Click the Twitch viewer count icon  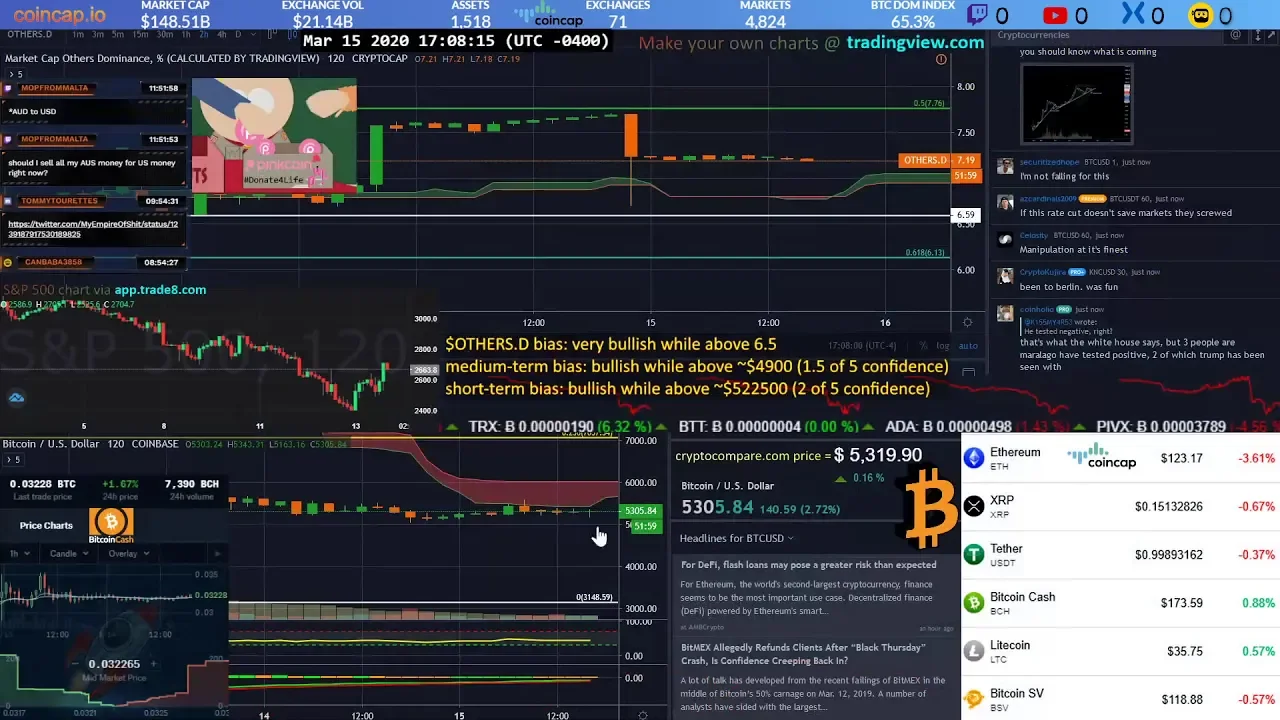977,15
